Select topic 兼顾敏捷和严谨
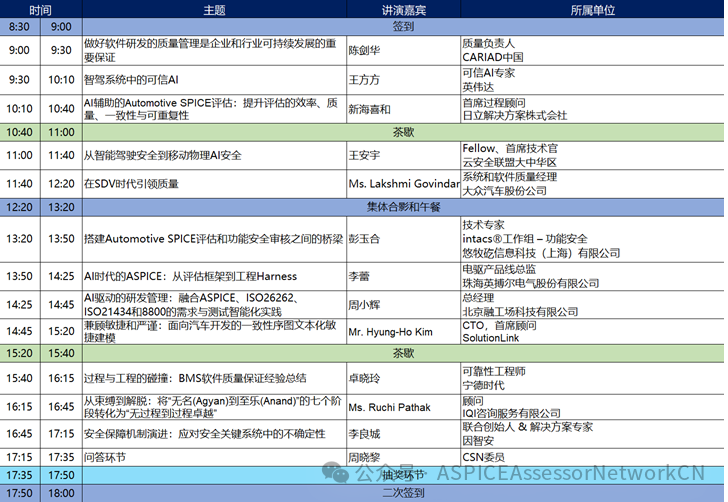Viewport: 728px width, 502px height. [x=214, y=332]
